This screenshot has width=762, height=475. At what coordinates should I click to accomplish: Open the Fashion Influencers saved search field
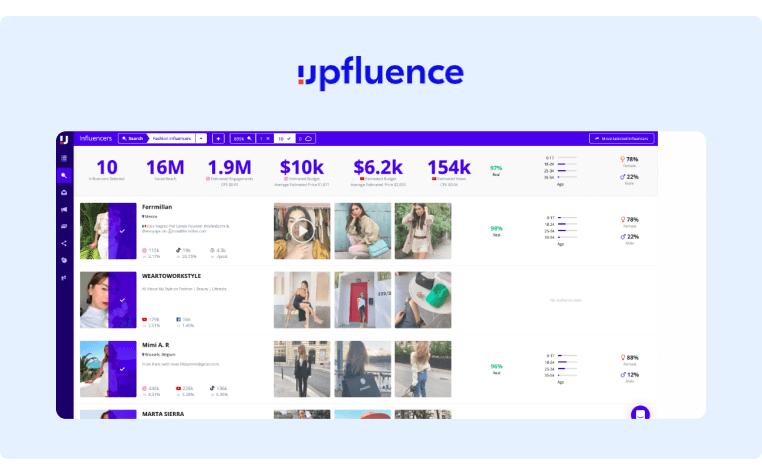[172, 139]
